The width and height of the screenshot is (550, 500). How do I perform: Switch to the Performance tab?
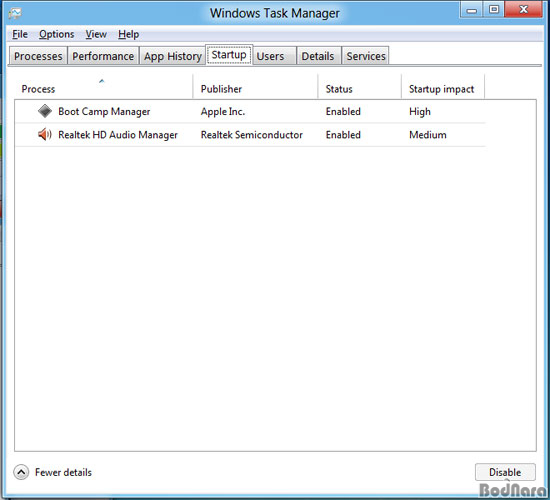(103, 56)
